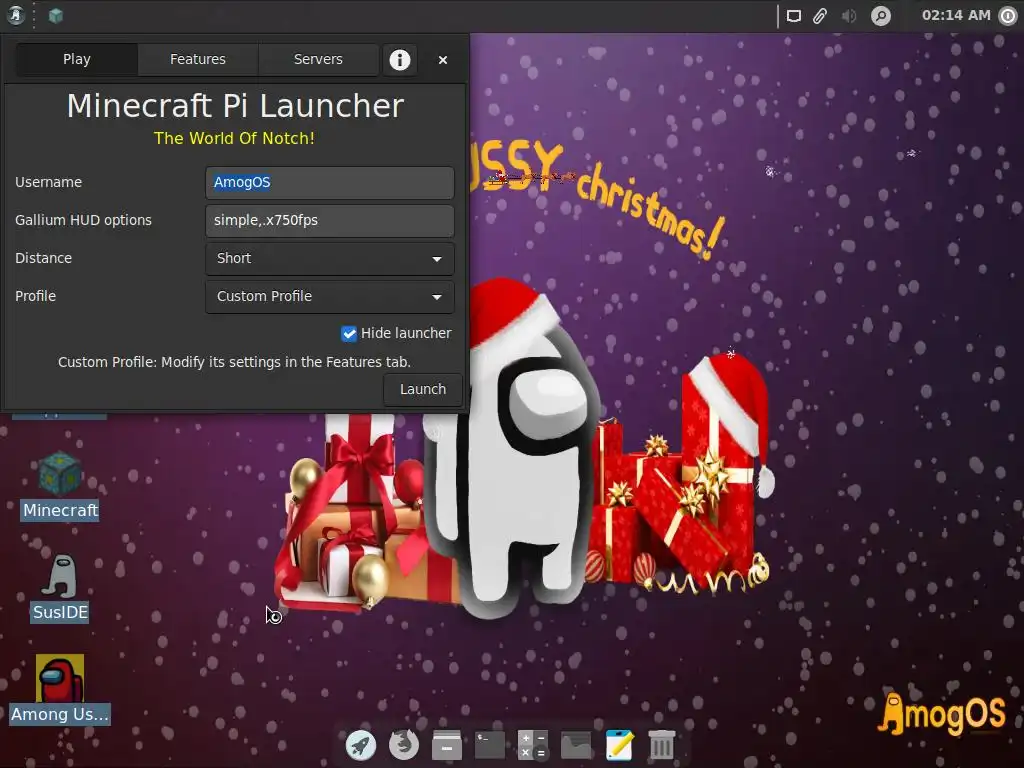Open the notepad text editor dock icon
The height and width of the screenshot is (768, 1024).
click(619, 745)
